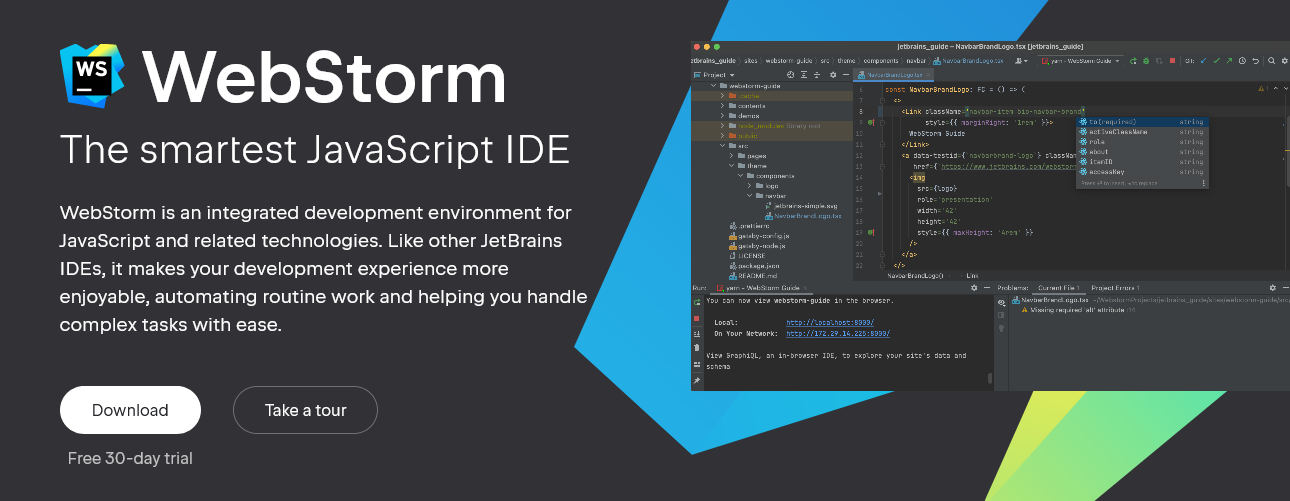Click the Rerun icon in Run tool window
This screenshot has height=501, width=1290.
click(697, 302)
